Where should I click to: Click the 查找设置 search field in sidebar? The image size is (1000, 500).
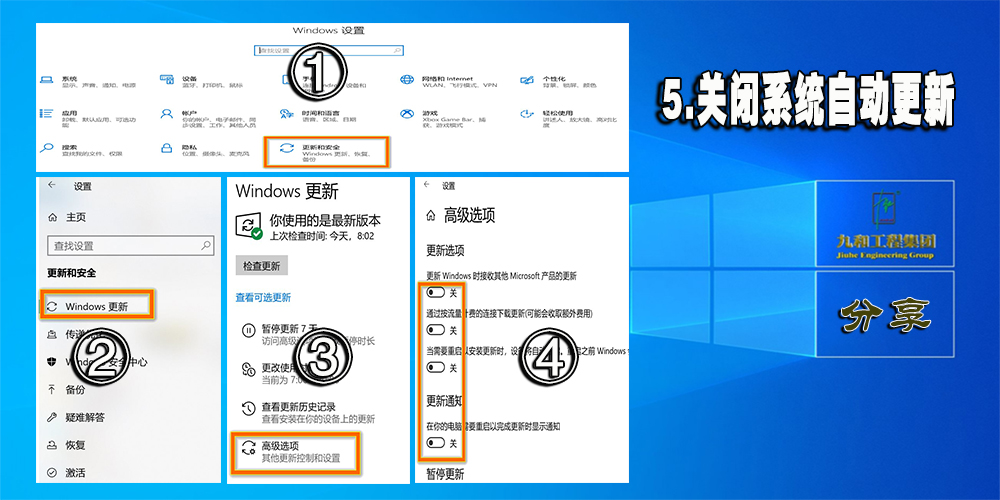point(131,246)
